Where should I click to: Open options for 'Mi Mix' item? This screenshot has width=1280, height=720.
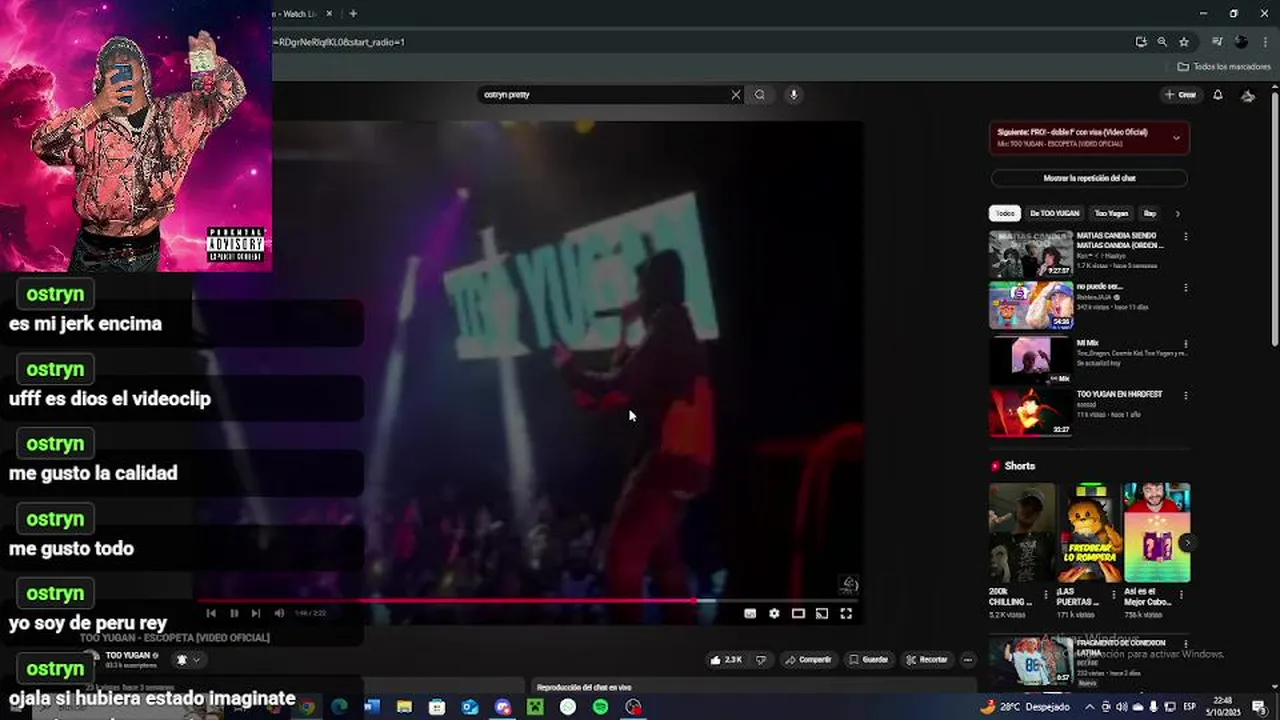[x=1186, y=344]
